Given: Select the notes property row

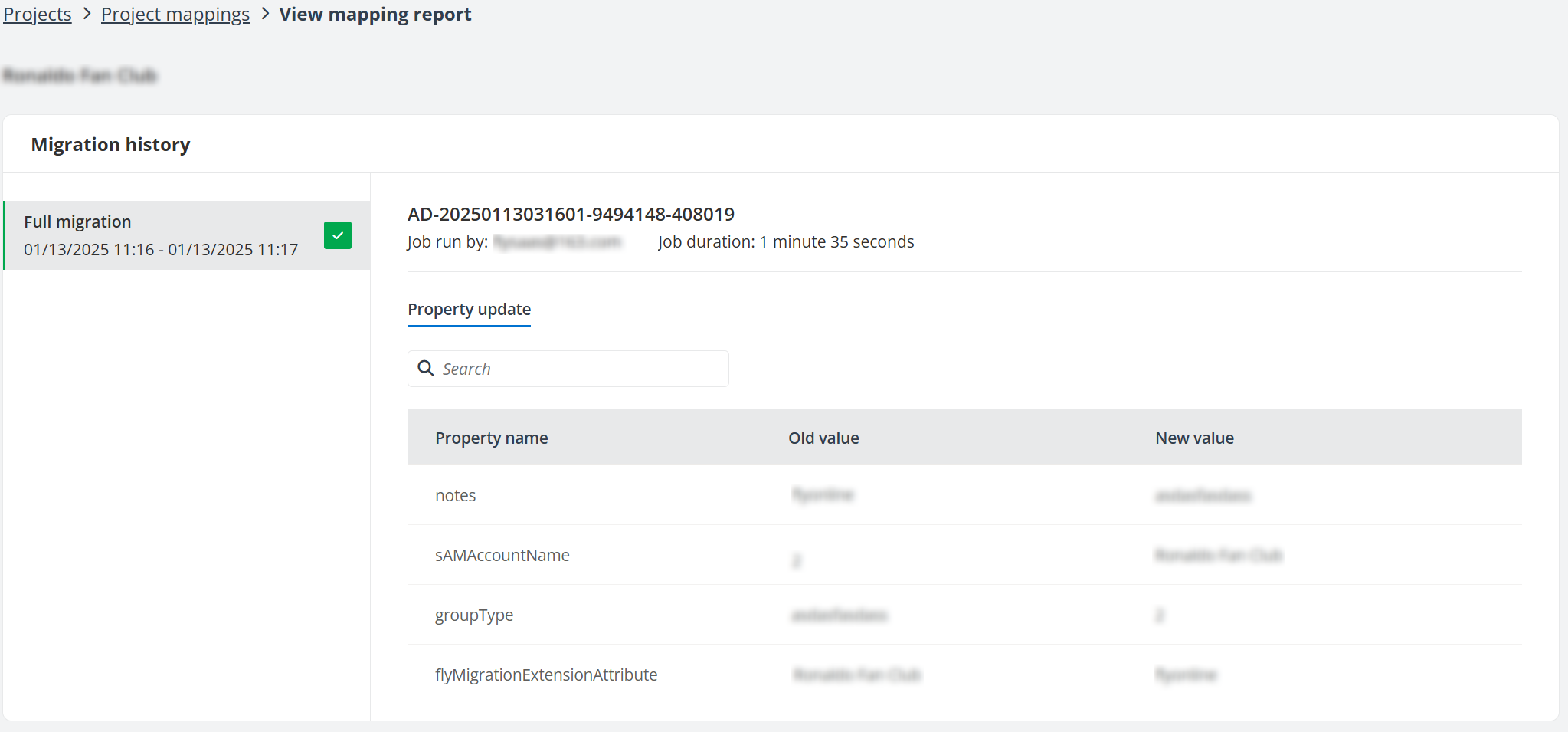Looking at the screenshot, I should (x=456, y=496).
